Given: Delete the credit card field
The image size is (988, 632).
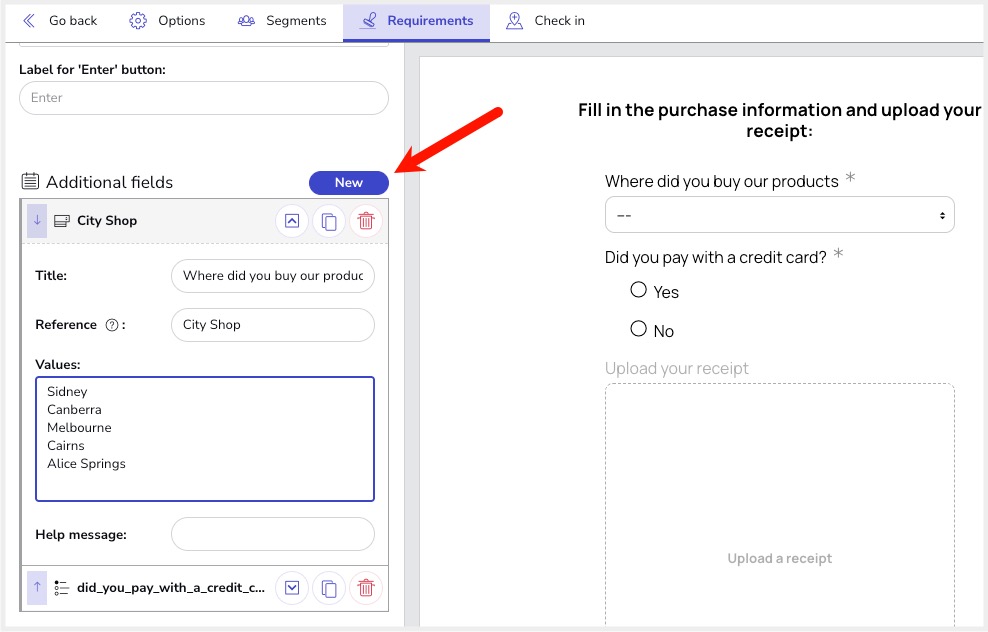Looking at the screenshot, I should [366, 588].
